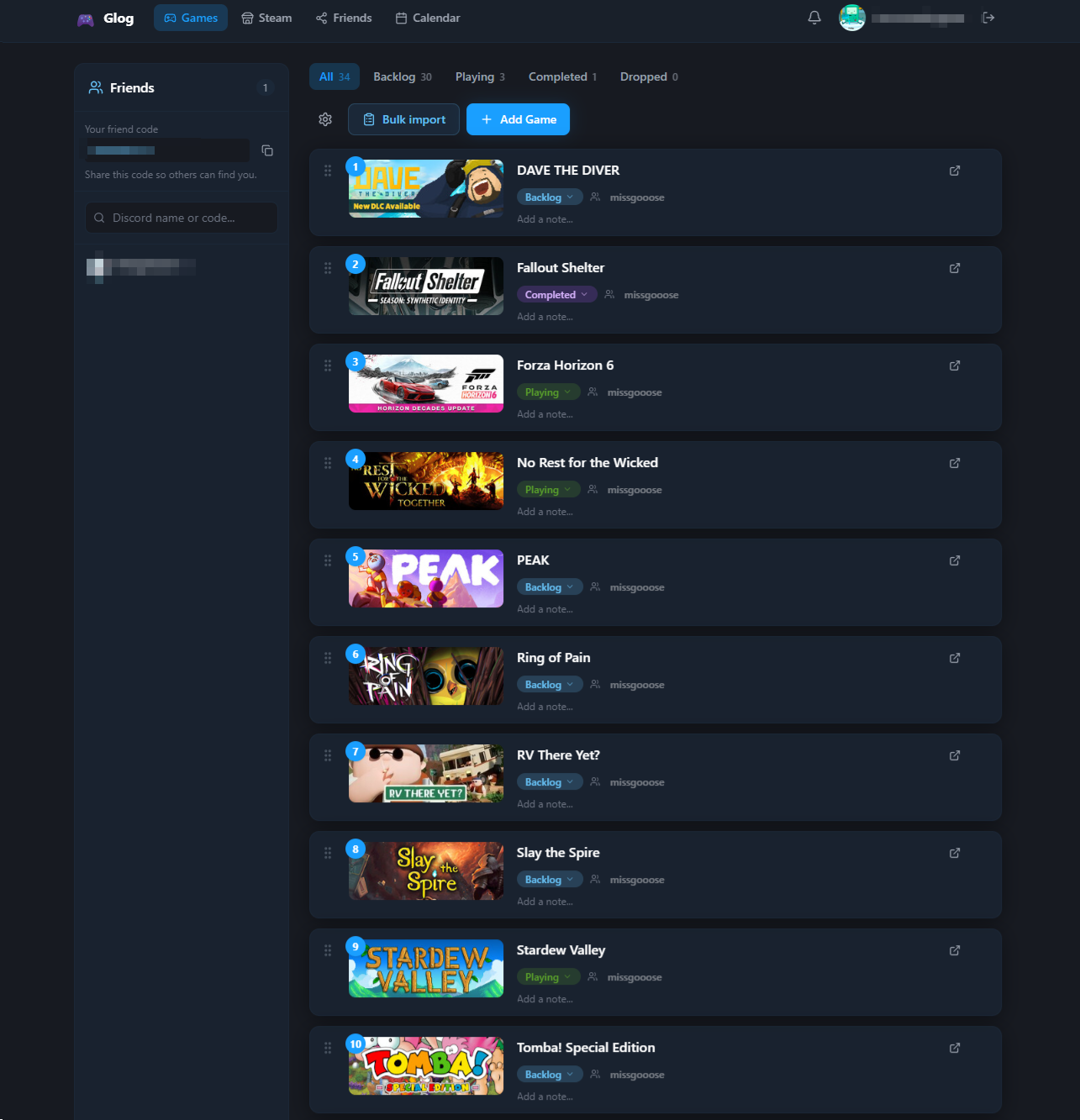Click the Friends count badge
This screenshot has height=1120, width=1080.
pyautogui.click(x=265, y=87)
